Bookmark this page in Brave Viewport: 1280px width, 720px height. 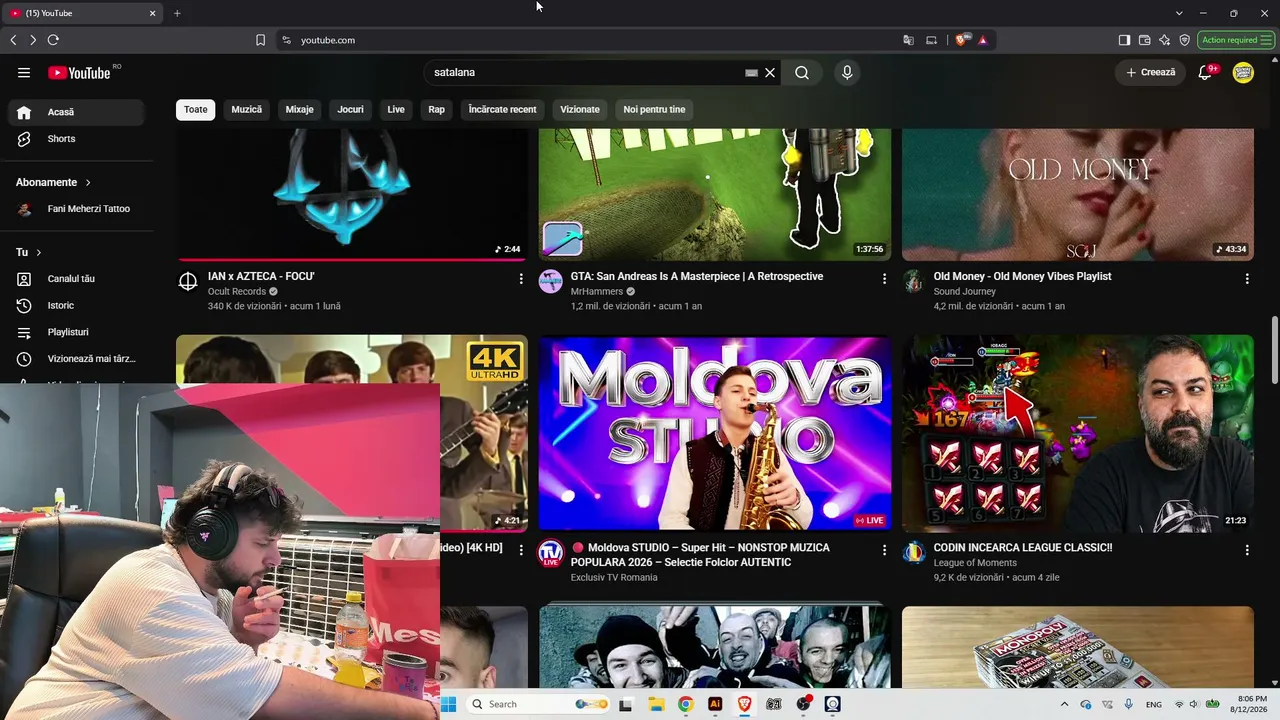(x=261, y=40)
